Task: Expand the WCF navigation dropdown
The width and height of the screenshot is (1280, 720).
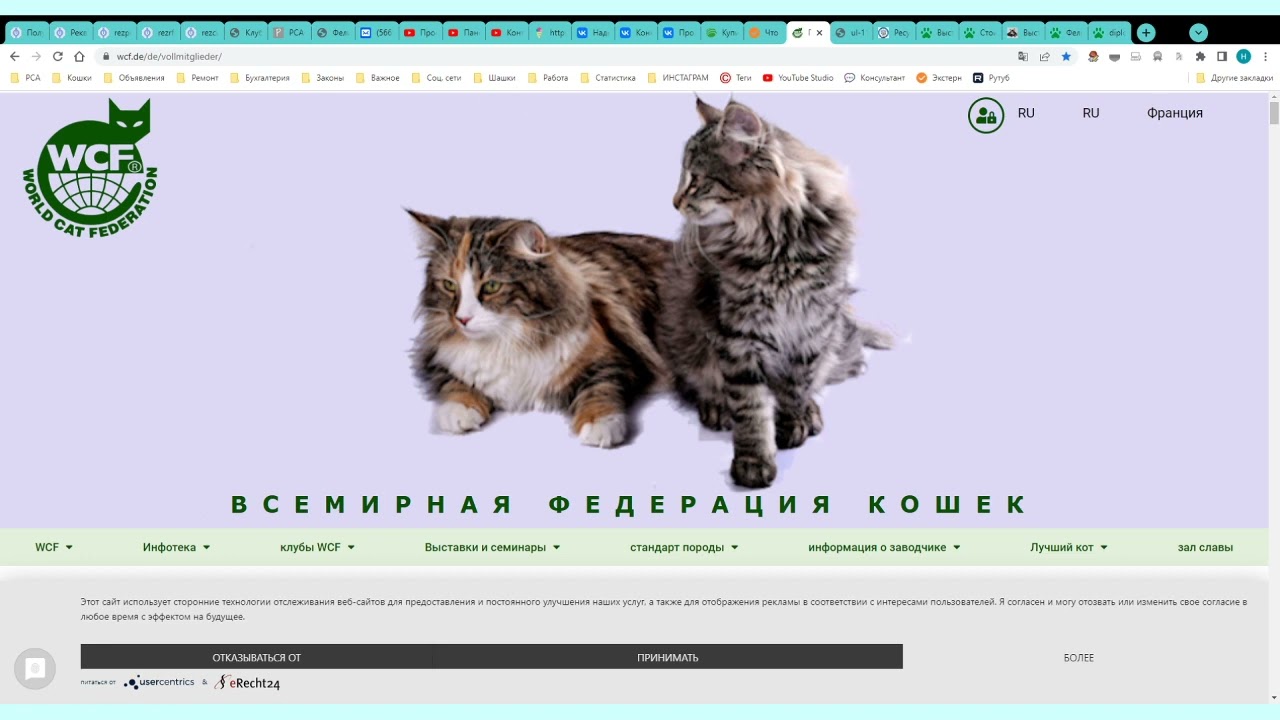Action: pyautogui.click(x=54, y=547)
